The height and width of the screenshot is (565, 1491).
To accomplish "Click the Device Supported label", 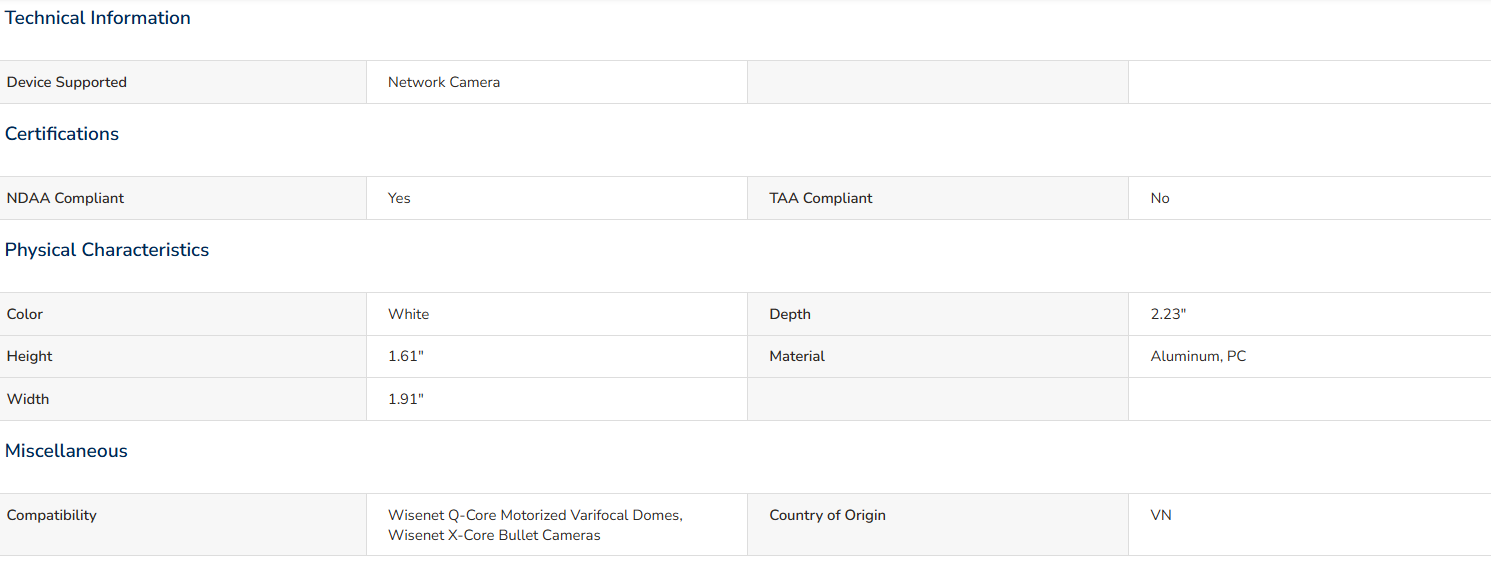I will pos(67,82).
